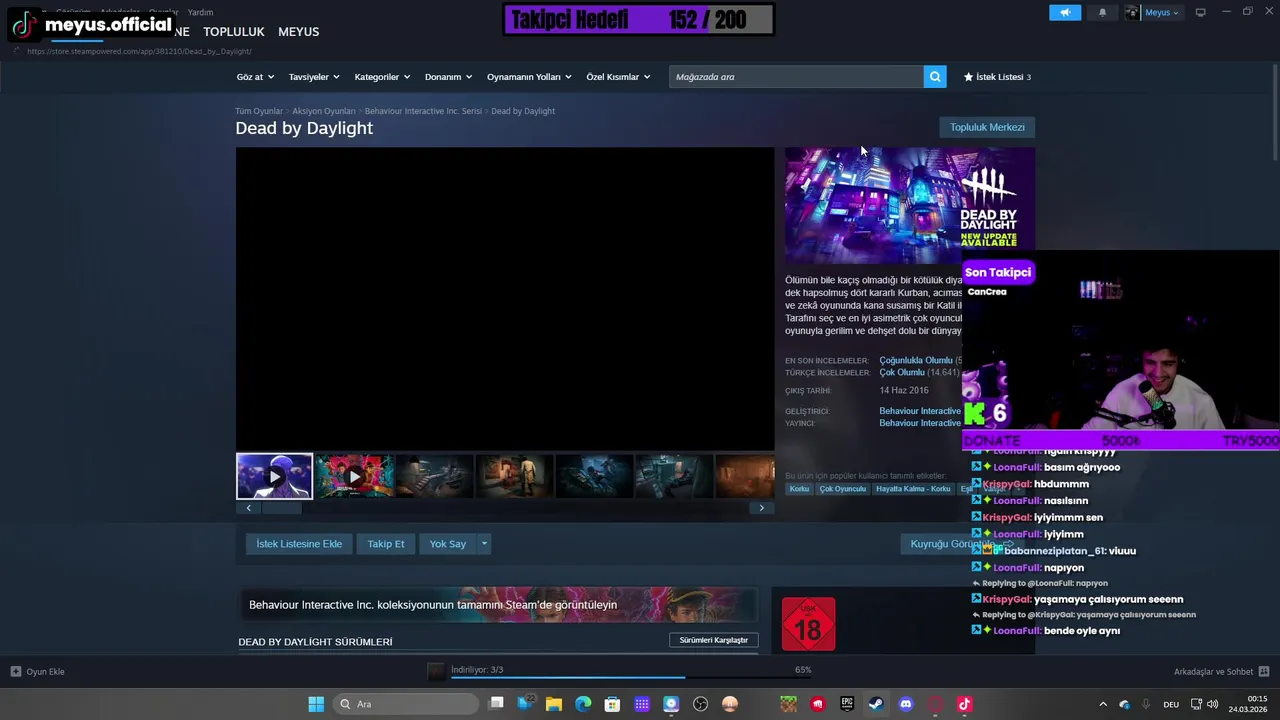Open the Minecraft taskbar icon
Viewport: 1280px width, 720px height.
pos(789,704)
